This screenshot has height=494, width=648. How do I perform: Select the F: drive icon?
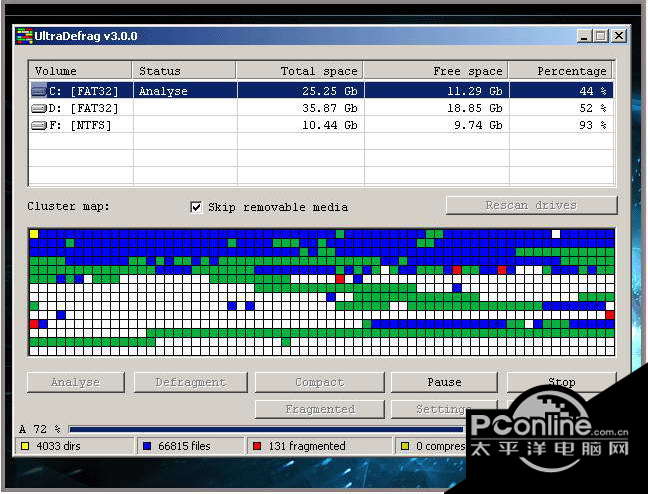(39, 125)
